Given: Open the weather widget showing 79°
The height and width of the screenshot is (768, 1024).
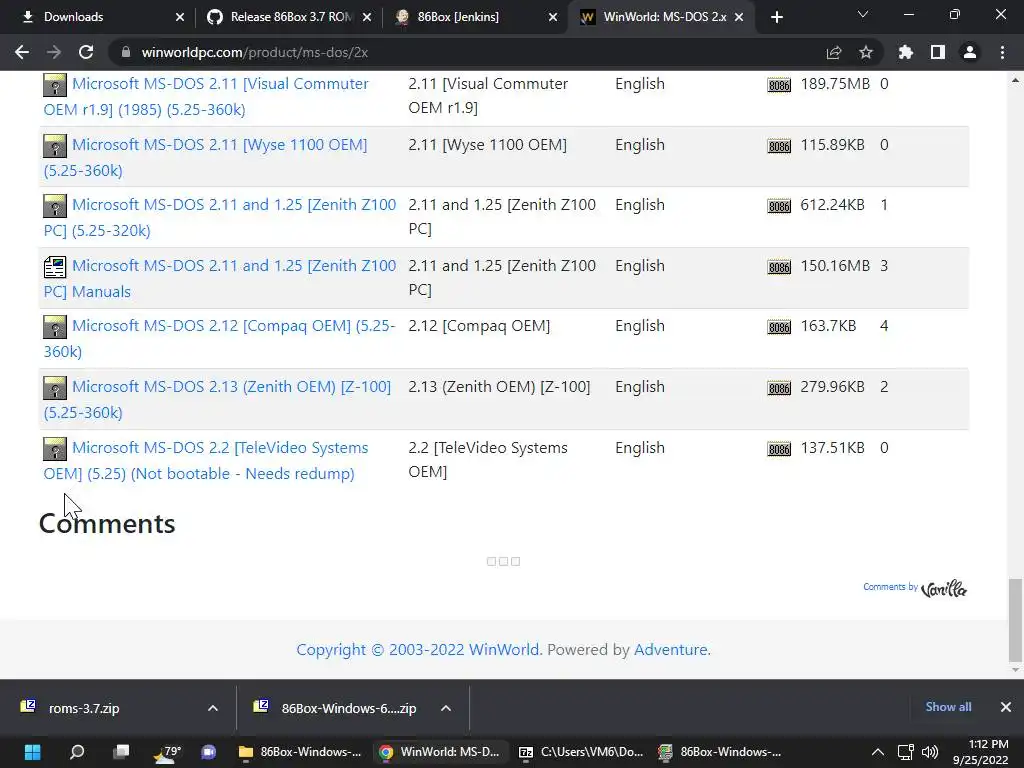Looking at the screenshot, I should coord(167,752).
